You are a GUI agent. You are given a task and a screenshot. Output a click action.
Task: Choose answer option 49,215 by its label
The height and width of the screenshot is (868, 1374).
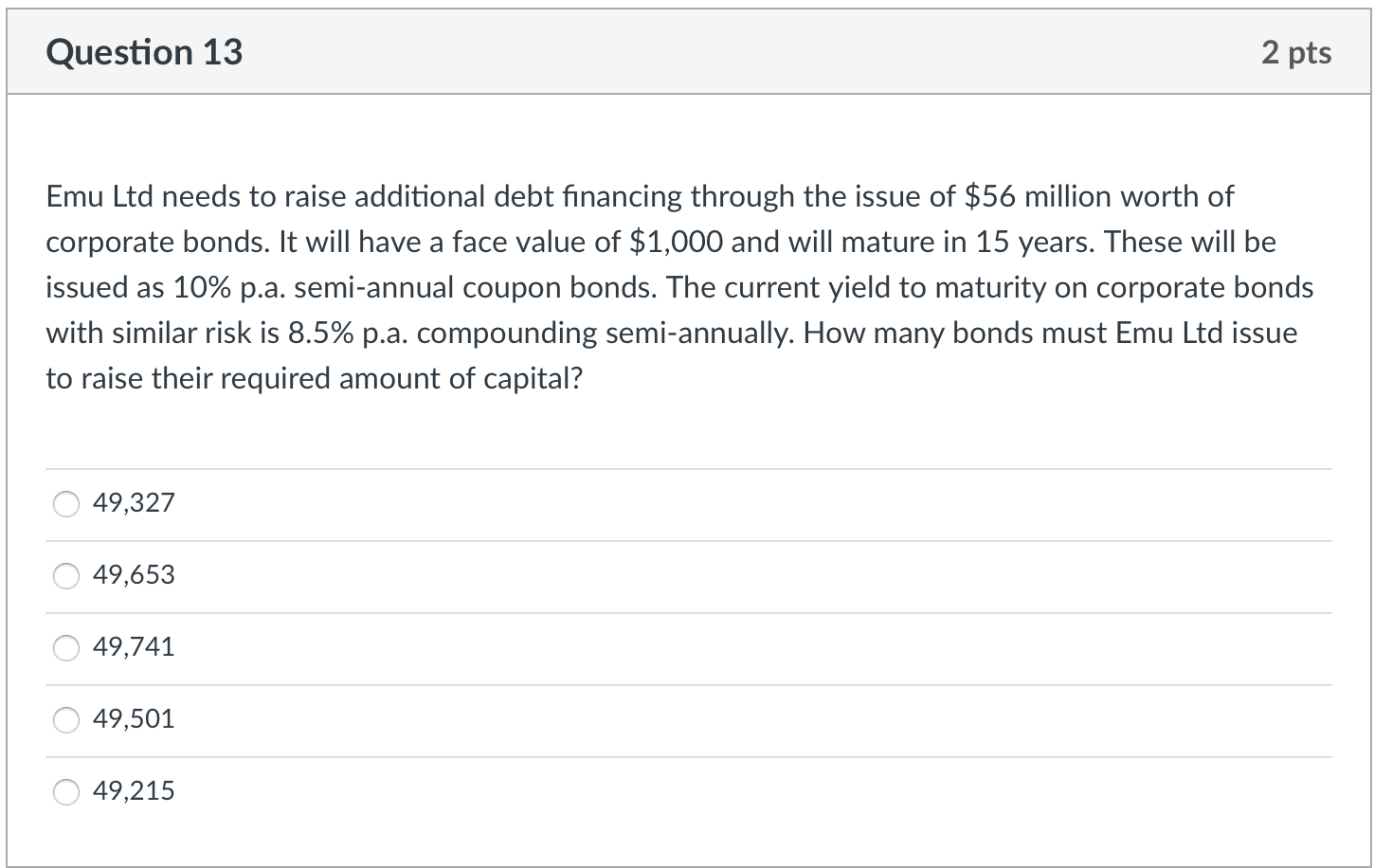[x=133, y=790]
